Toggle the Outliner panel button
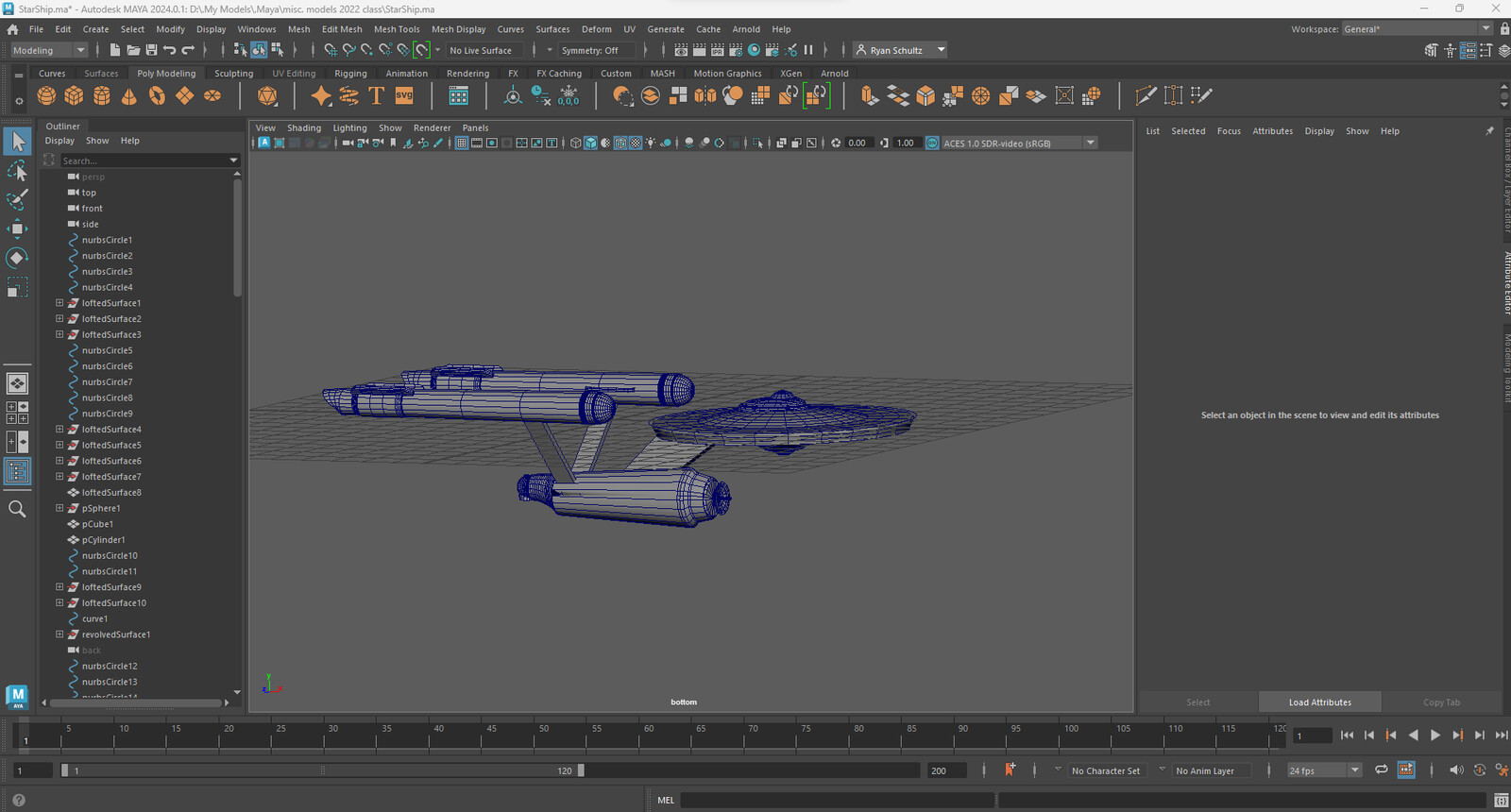1511x812 pixels. point(17,471)
